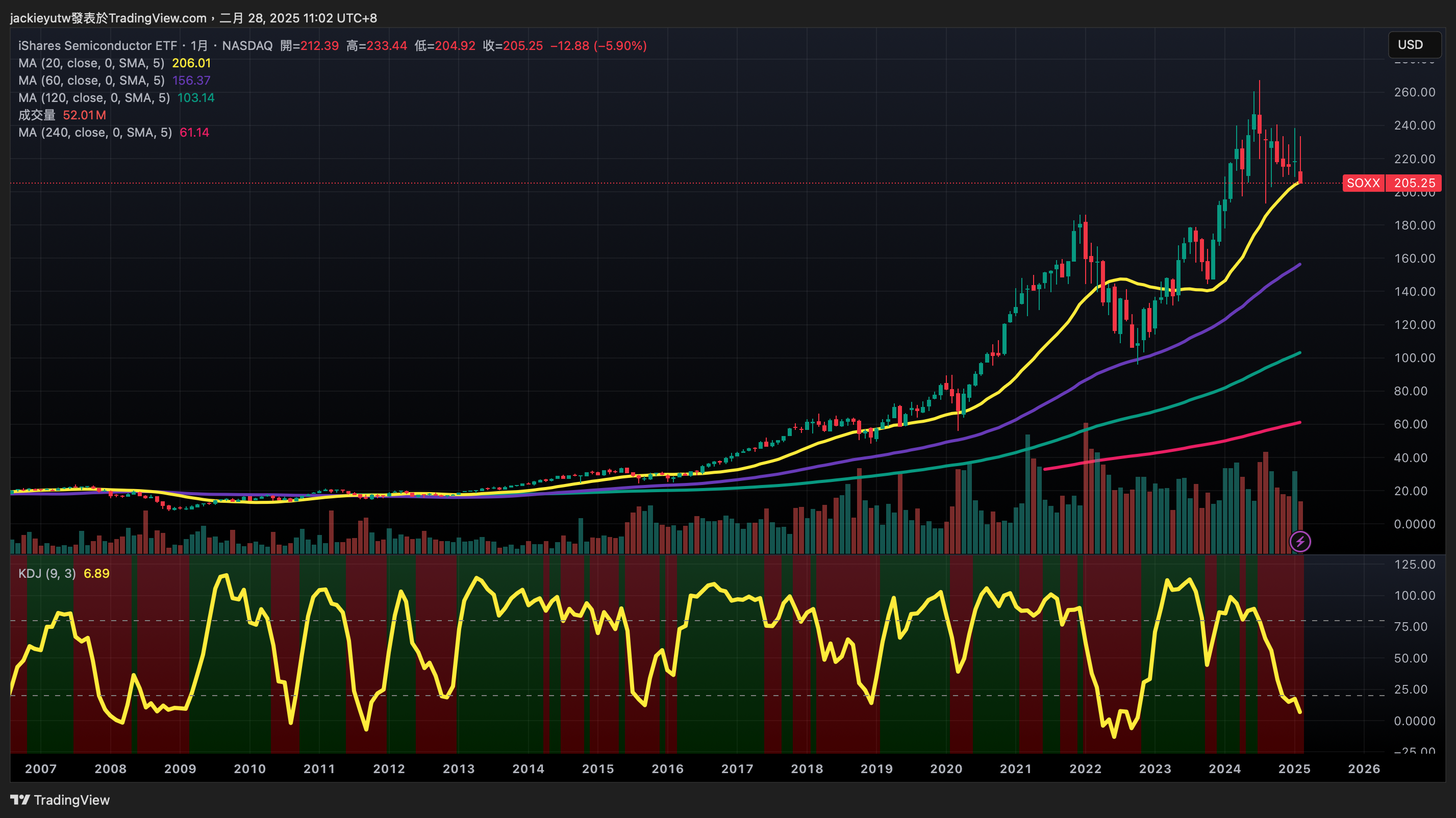Click the 1月 monthly interval label
Viewport: 1456px width, 818px height.
tap(199, 46)
